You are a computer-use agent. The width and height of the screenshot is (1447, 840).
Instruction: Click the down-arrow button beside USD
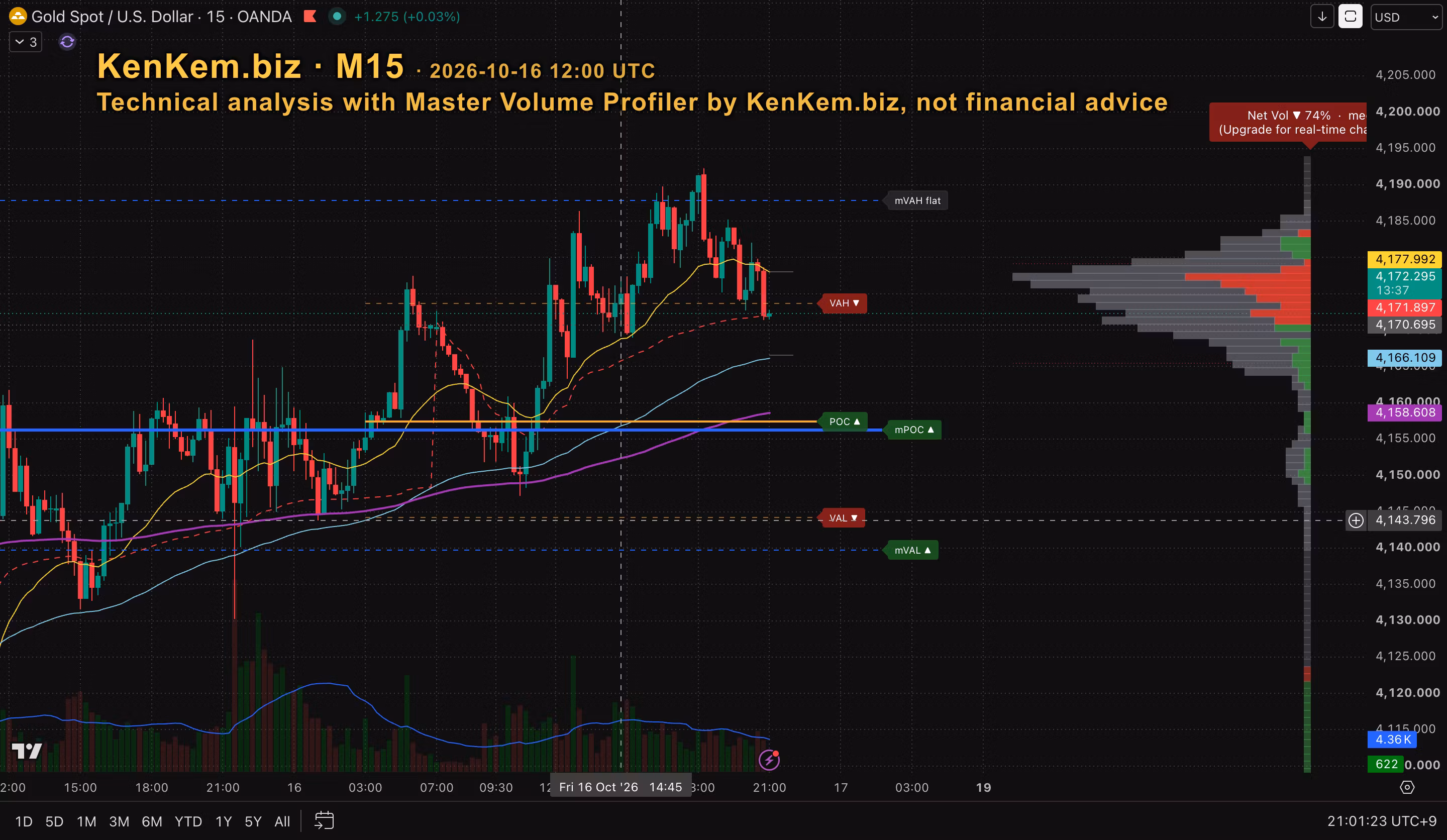click(1322, 17)
